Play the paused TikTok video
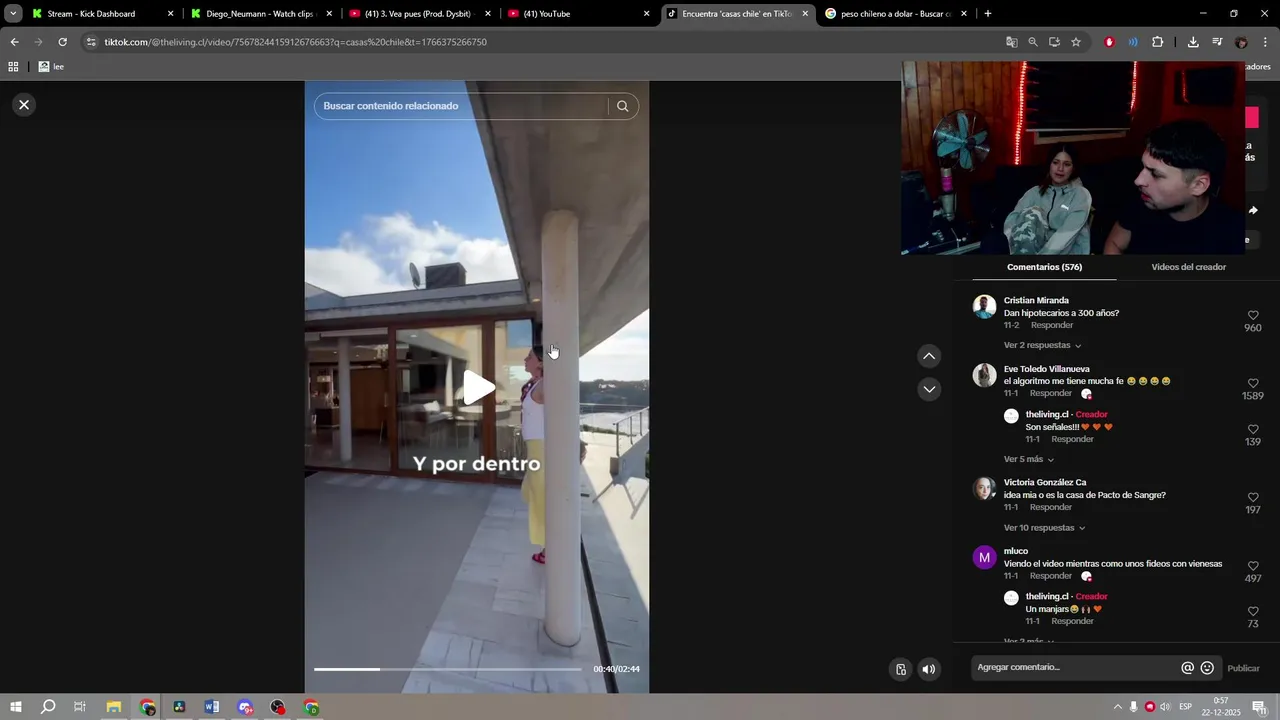 point(478,388)
